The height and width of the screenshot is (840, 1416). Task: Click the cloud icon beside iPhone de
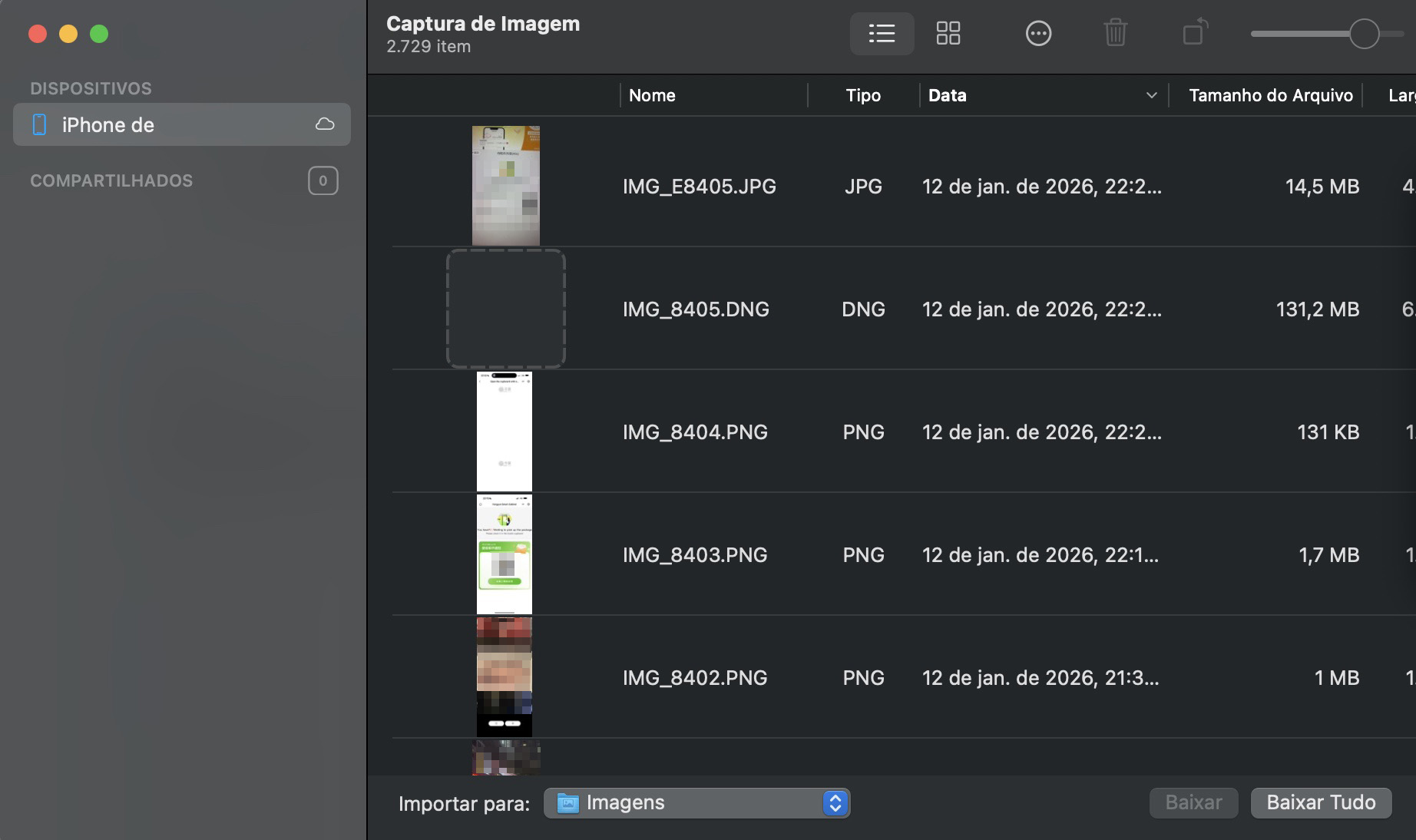tap(325, 124)
